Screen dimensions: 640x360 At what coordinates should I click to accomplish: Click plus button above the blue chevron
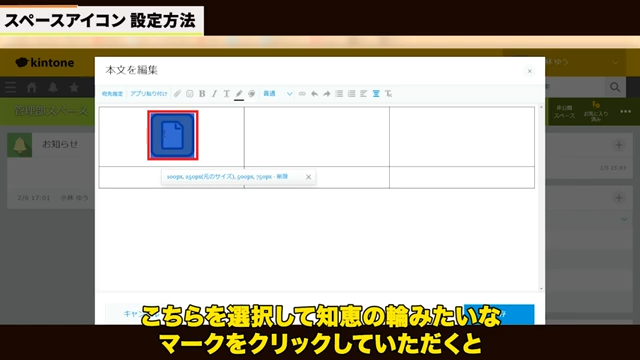619,198
